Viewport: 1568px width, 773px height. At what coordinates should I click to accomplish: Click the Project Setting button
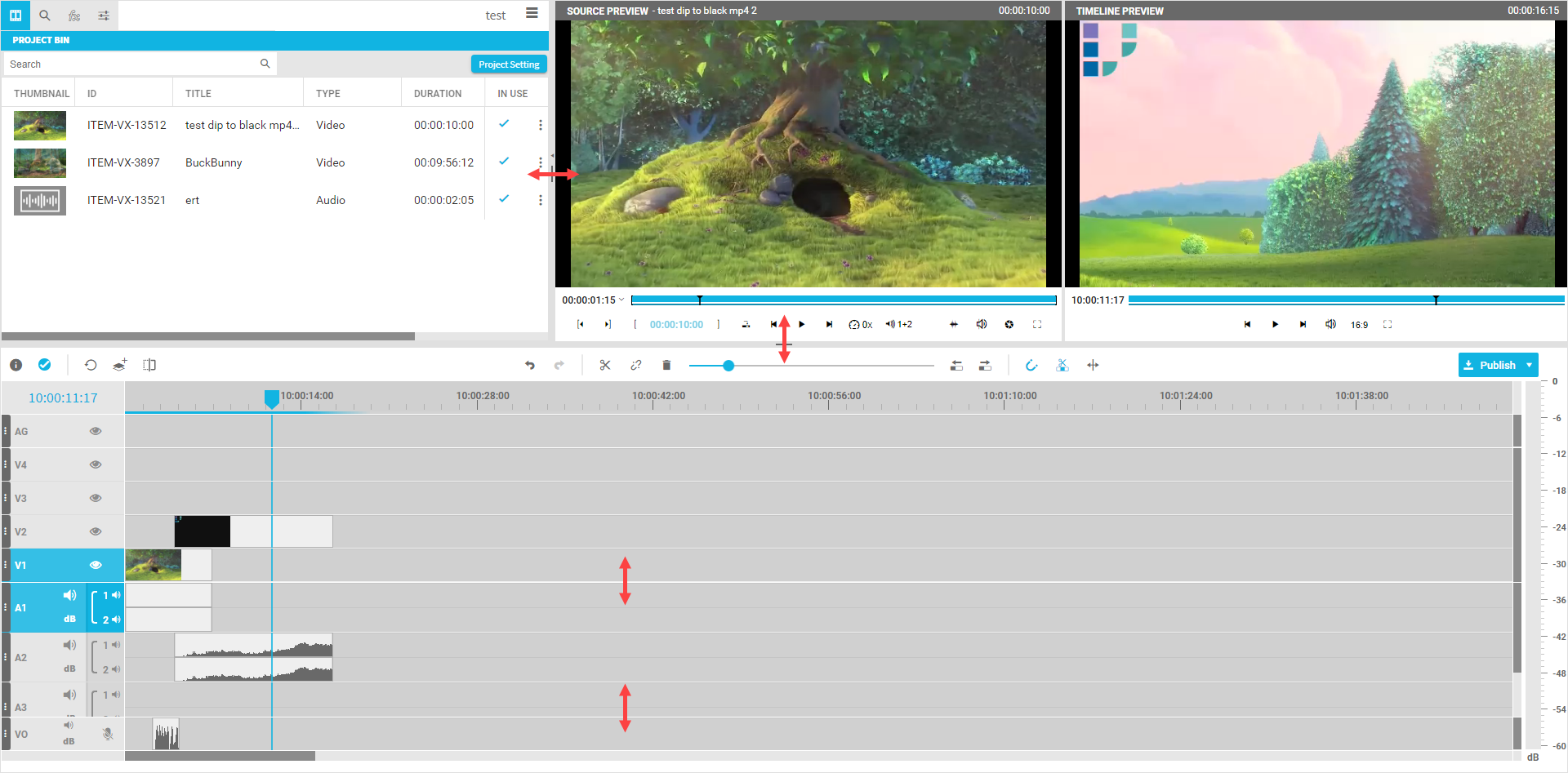(509, 64)
